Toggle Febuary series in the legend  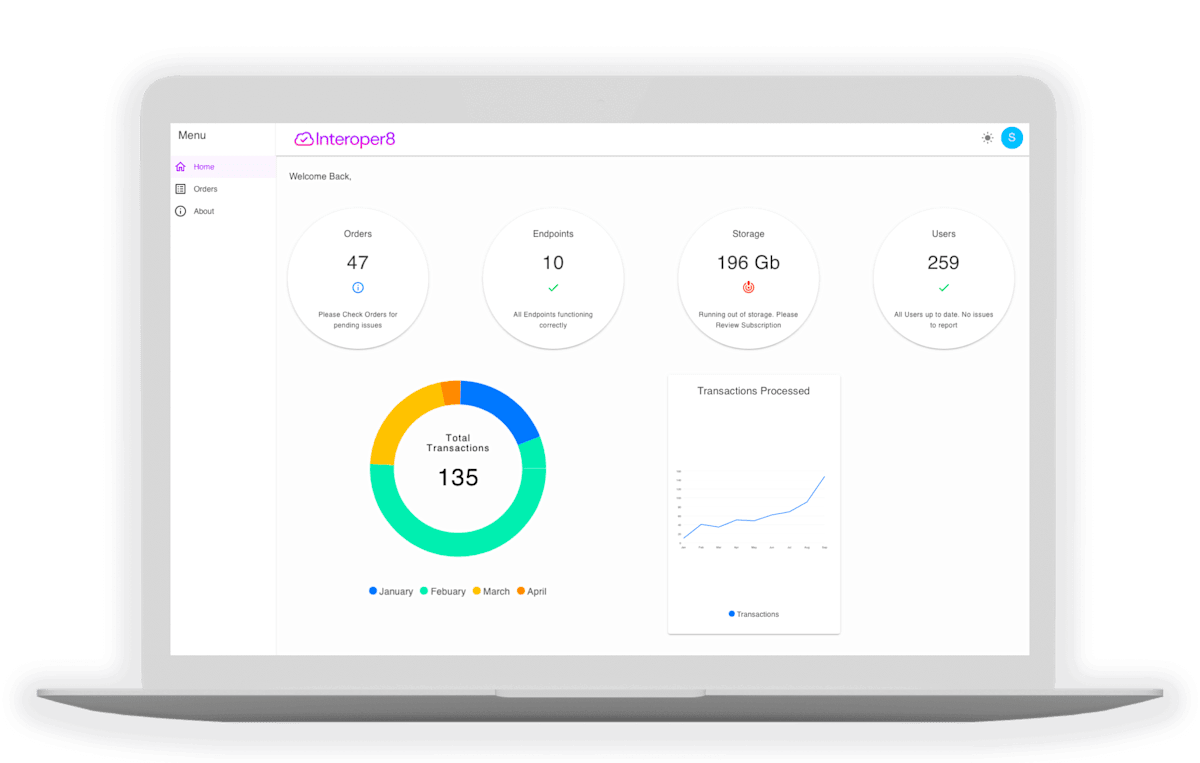click(x=443, y=591)
